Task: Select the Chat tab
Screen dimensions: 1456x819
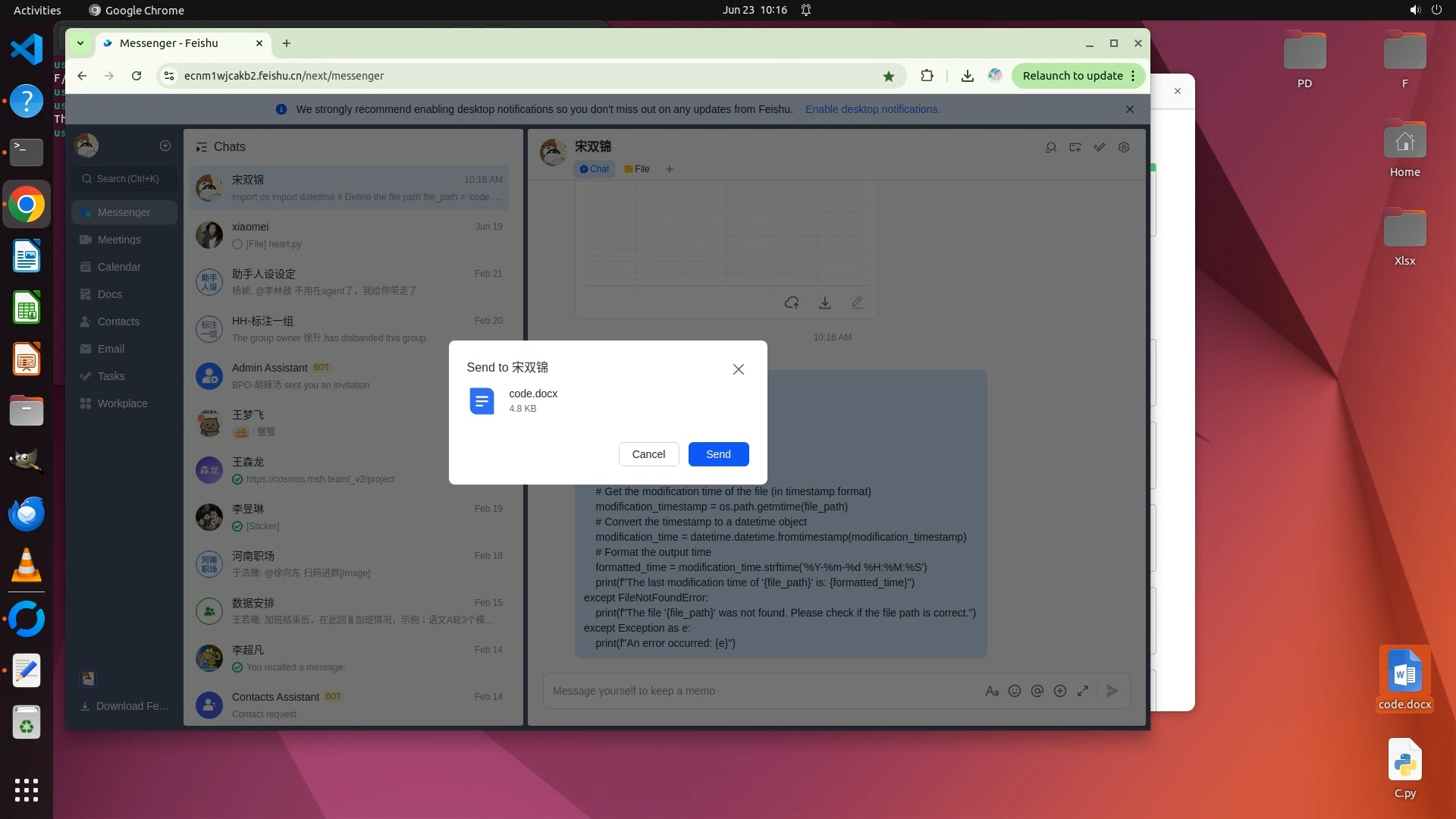Action: click(595, 169)
